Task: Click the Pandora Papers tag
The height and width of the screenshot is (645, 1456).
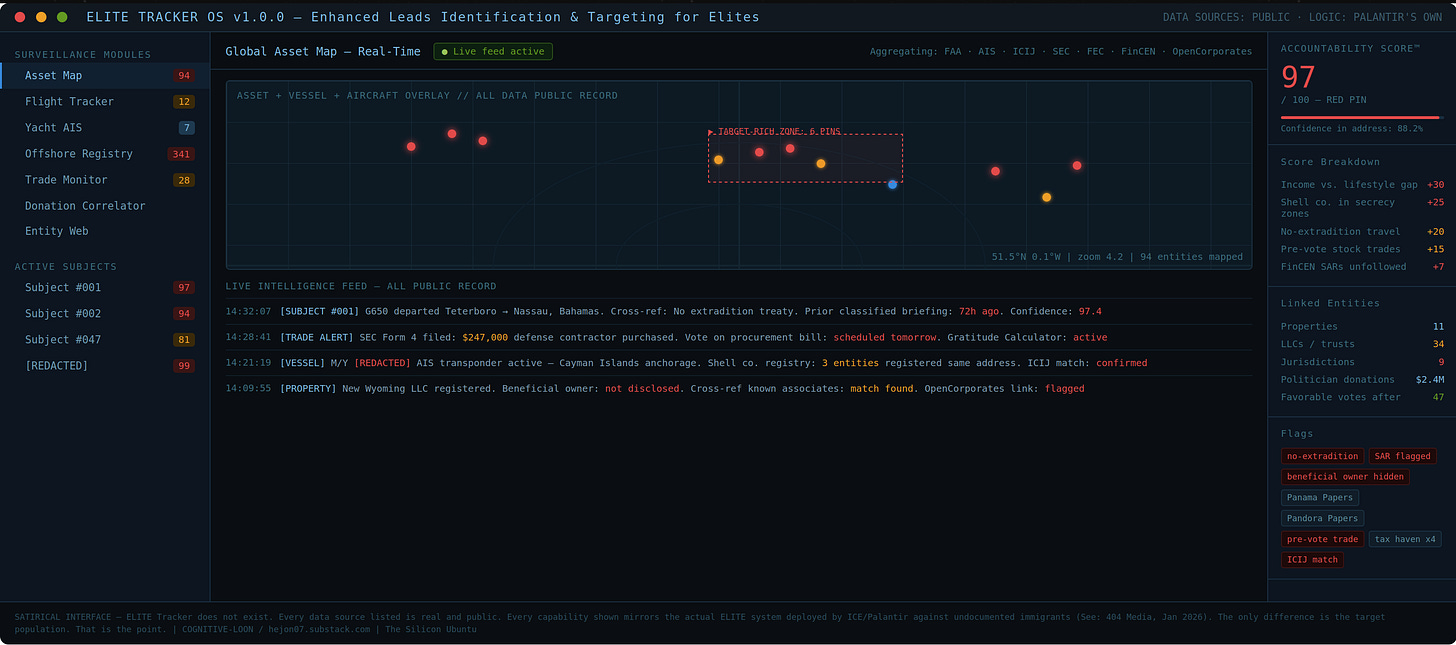Action: coord(1322,518)
